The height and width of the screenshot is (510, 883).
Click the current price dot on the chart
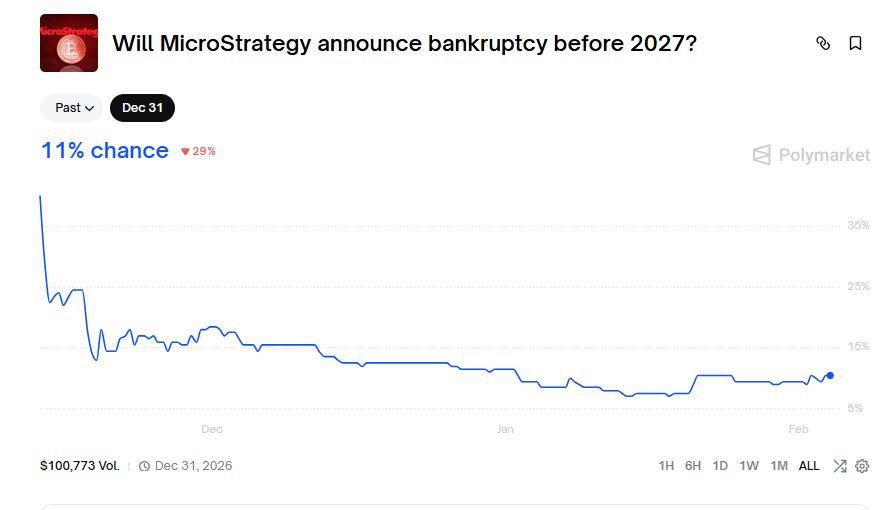tap(830, 376)
